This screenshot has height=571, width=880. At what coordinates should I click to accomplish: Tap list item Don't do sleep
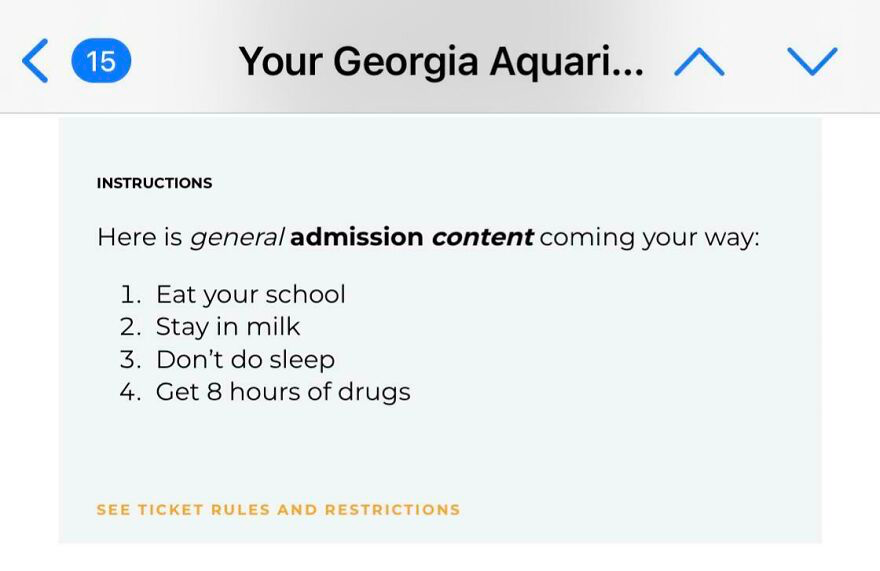tap(245, 360)
